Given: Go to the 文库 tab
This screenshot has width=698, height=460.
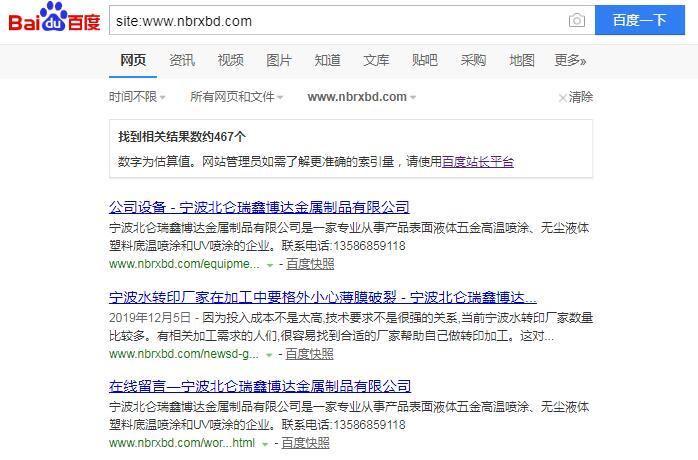Looking at the screenshot, I should tap(376, 60).
